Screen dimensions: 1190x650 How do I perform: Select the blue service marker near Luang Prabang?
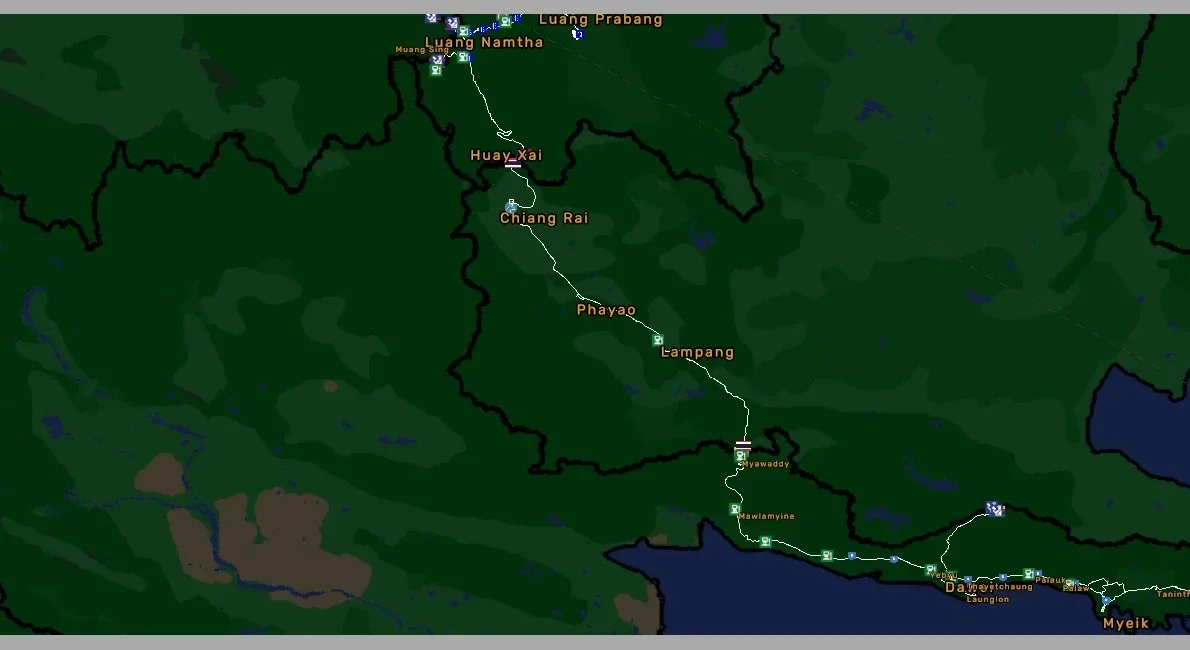(x=578, y=34)
